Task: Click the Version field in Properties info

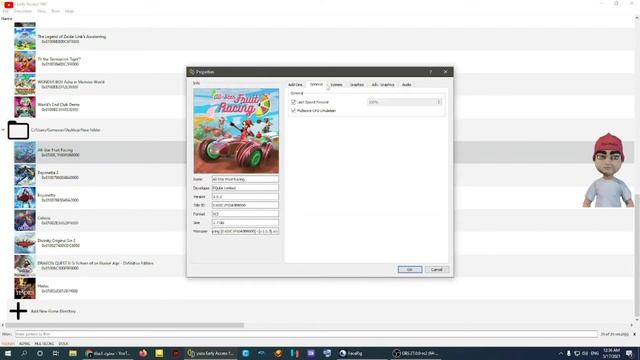Action: [245, 196]
